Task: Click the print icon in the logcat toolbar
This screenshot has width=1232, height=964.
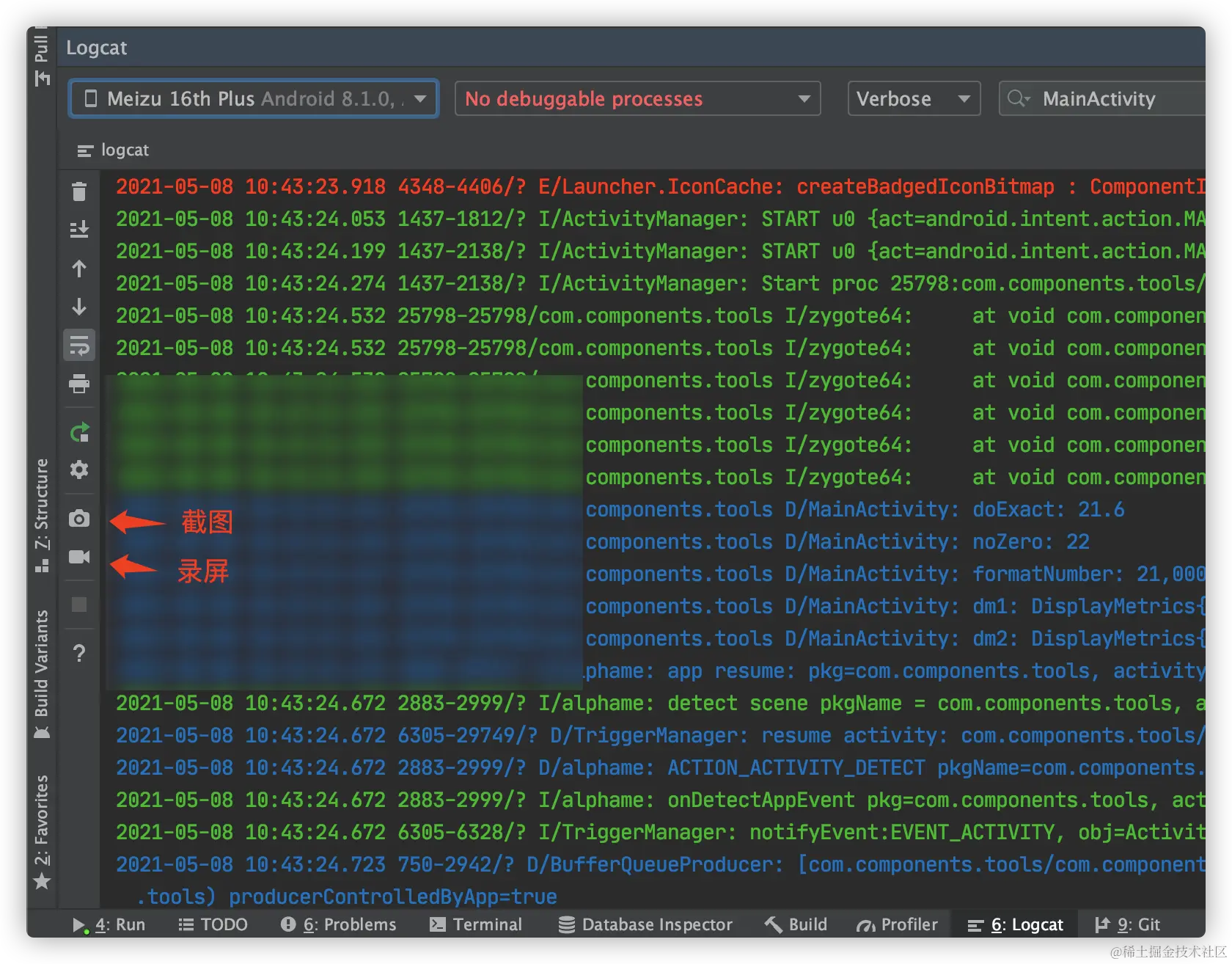Action: click(x=79, y=383)
